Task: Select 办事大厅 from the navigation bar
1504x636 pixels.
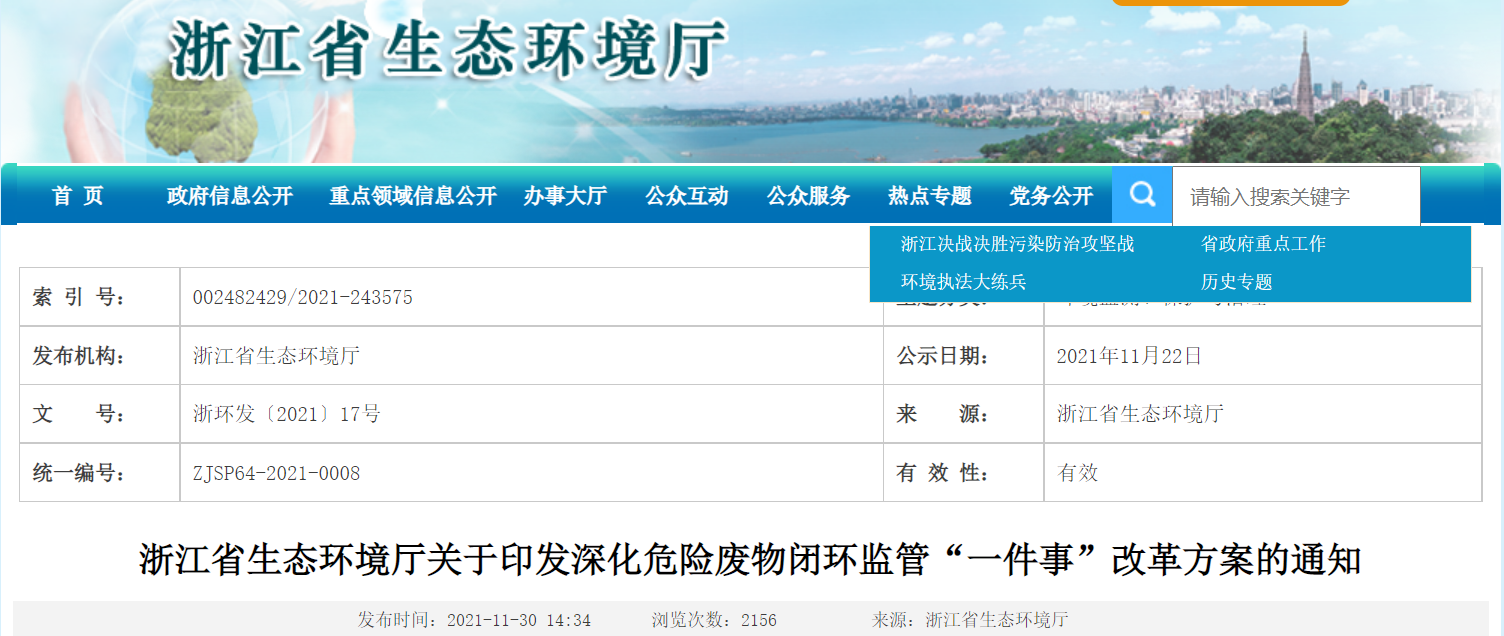Action: (565, 196)
